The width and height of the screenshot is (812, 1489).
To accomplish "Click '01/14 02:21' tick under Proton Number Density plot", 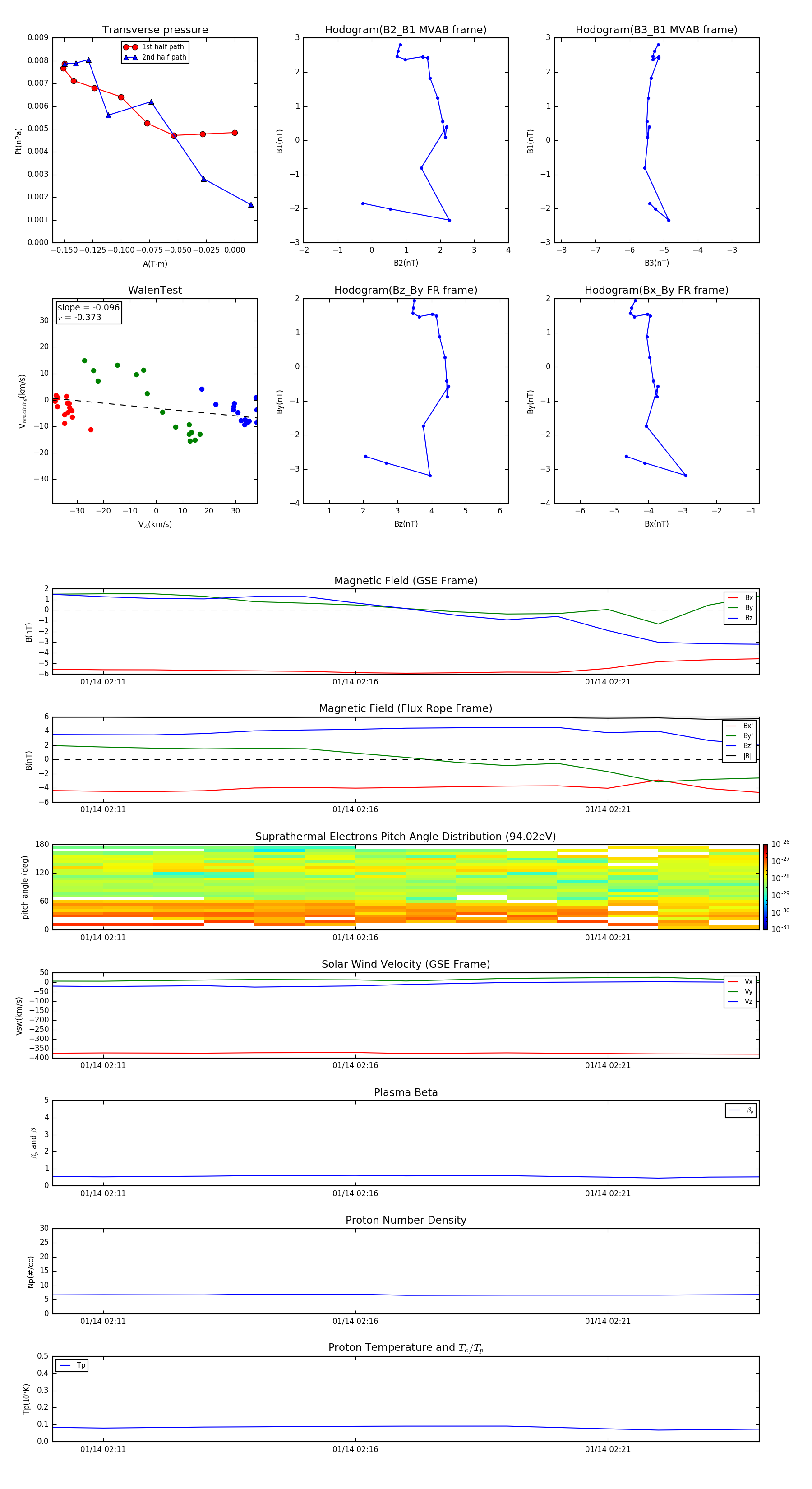I will 608,1321.
